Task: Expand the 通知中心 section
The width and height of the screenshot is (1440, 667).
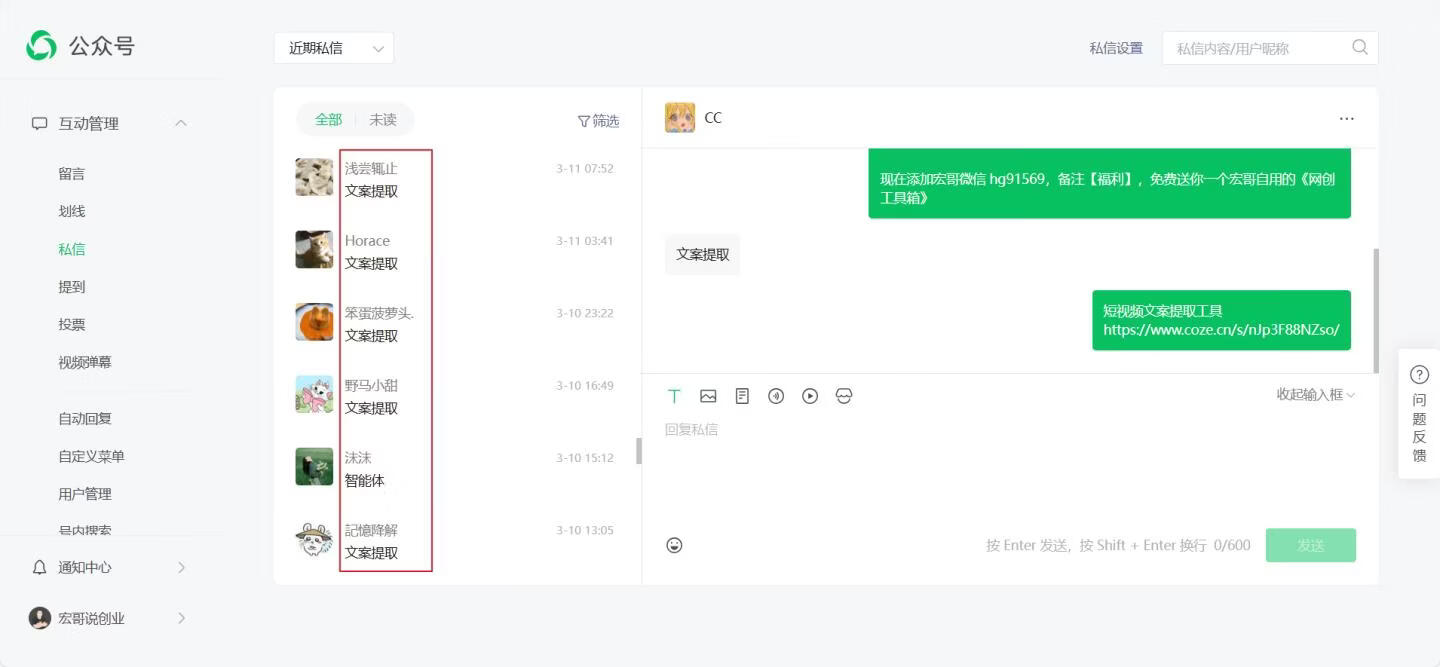Action: 181,567
